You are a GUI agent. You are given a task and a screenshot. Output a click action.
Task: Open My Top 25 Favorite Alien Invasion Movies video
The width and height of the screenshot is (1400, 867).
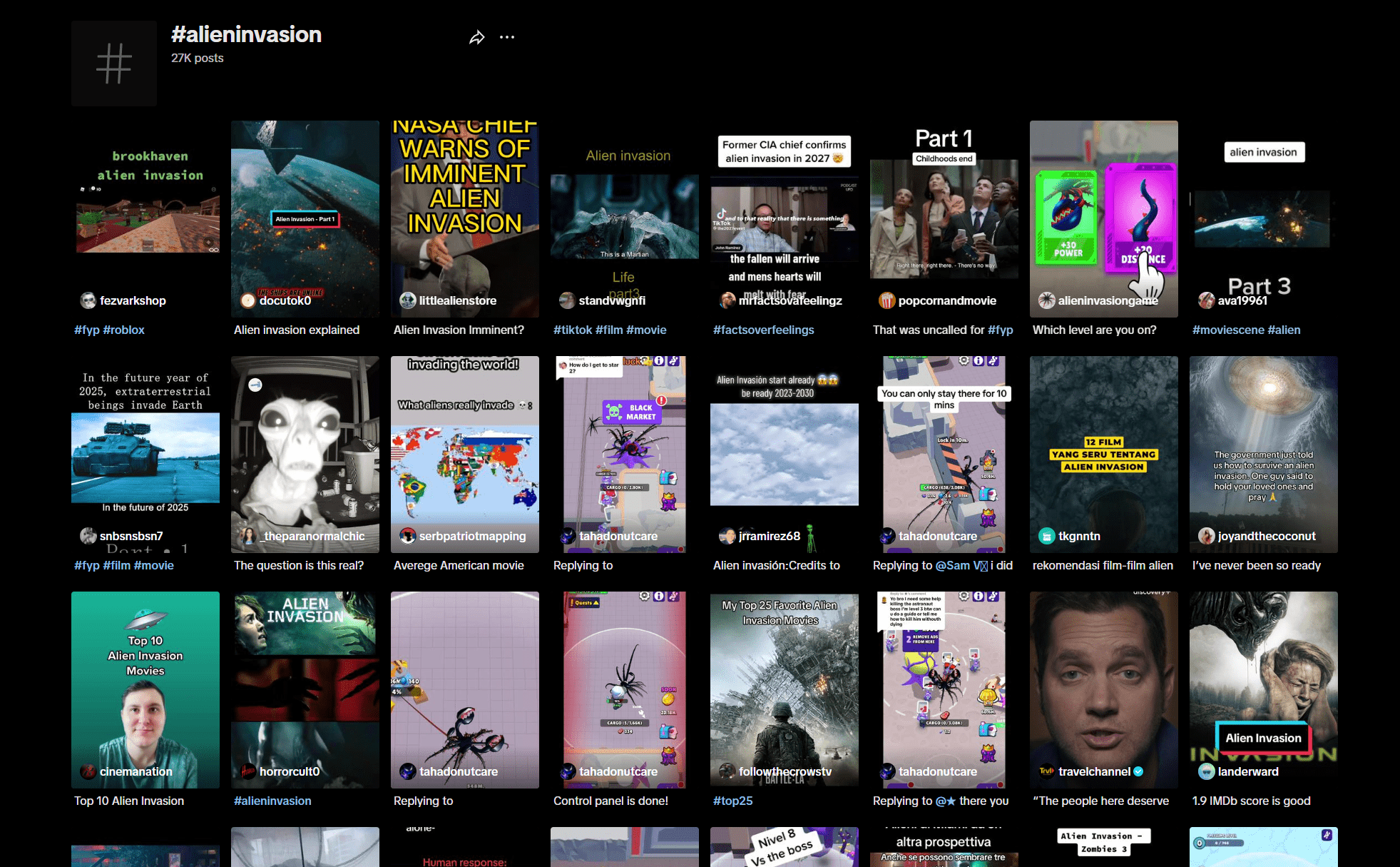785,690
